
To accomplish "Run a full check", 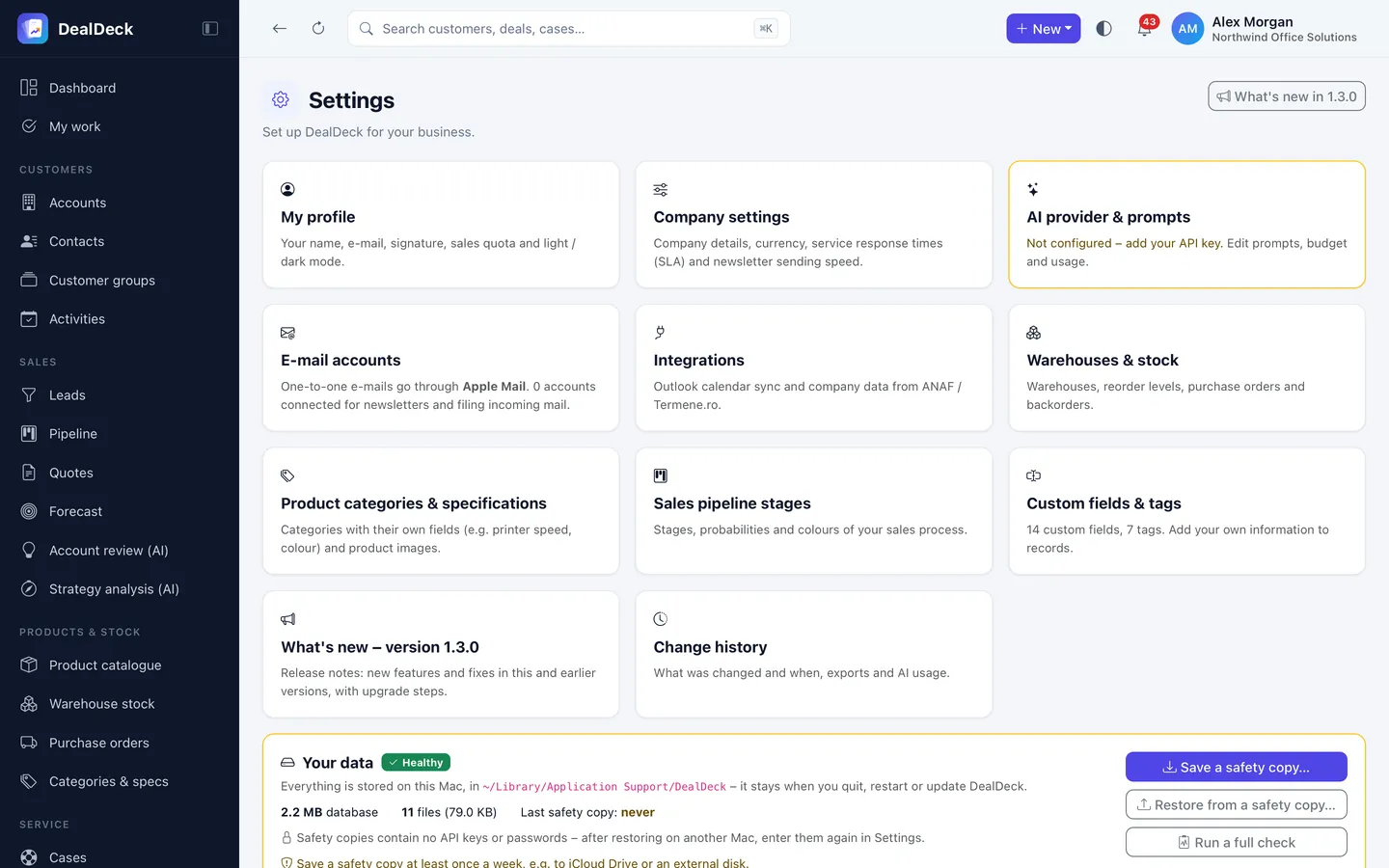I will coord(1237,842).
